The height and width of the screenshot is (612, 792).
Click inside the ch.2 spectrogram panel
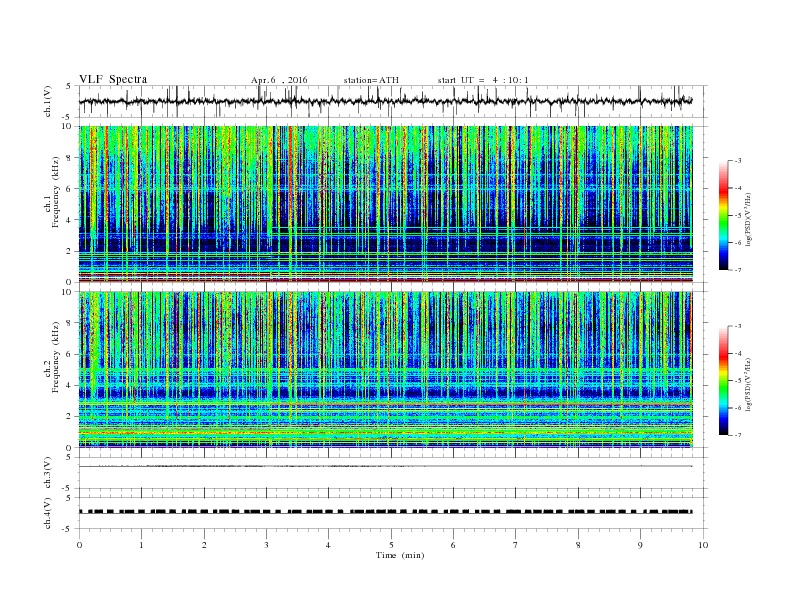click(386, 369)
